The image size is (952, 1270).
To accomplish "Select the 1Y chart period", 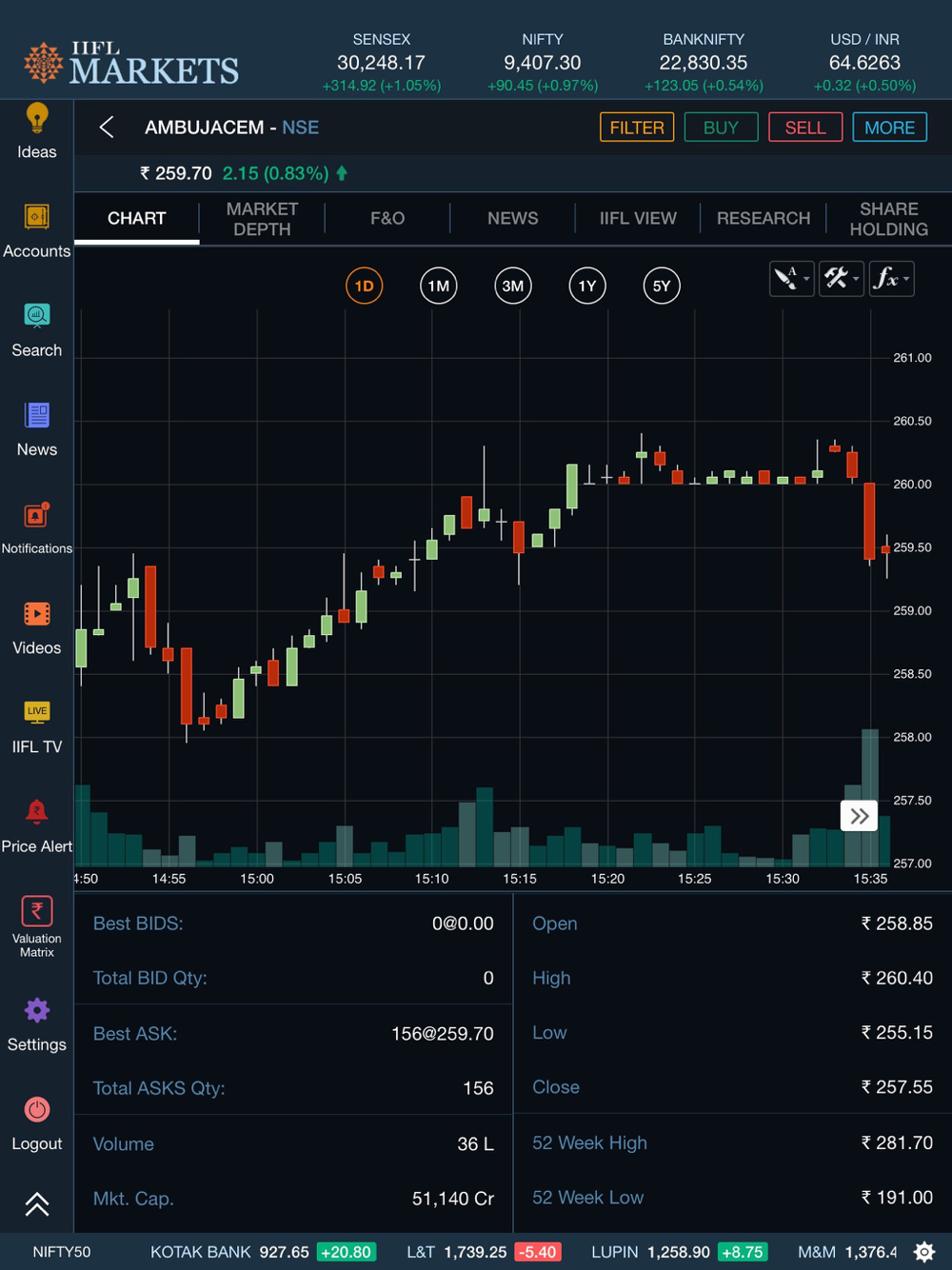I will pyautogui.click(x=586, y=286).
